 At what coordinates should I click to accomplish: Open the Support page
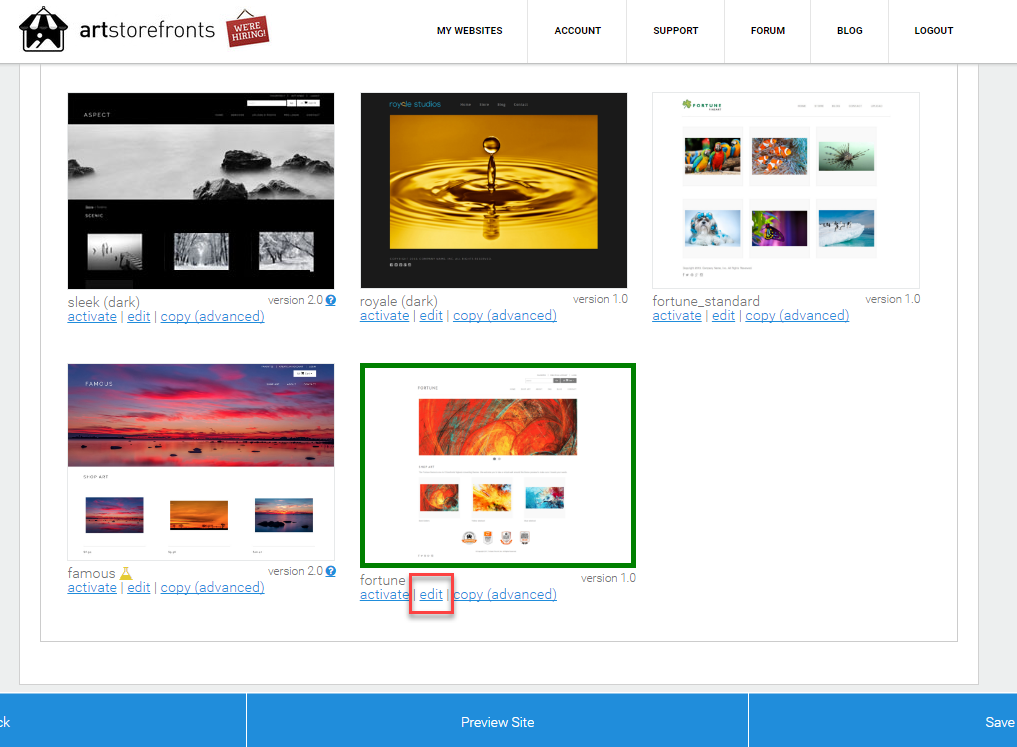pos(675,30)
